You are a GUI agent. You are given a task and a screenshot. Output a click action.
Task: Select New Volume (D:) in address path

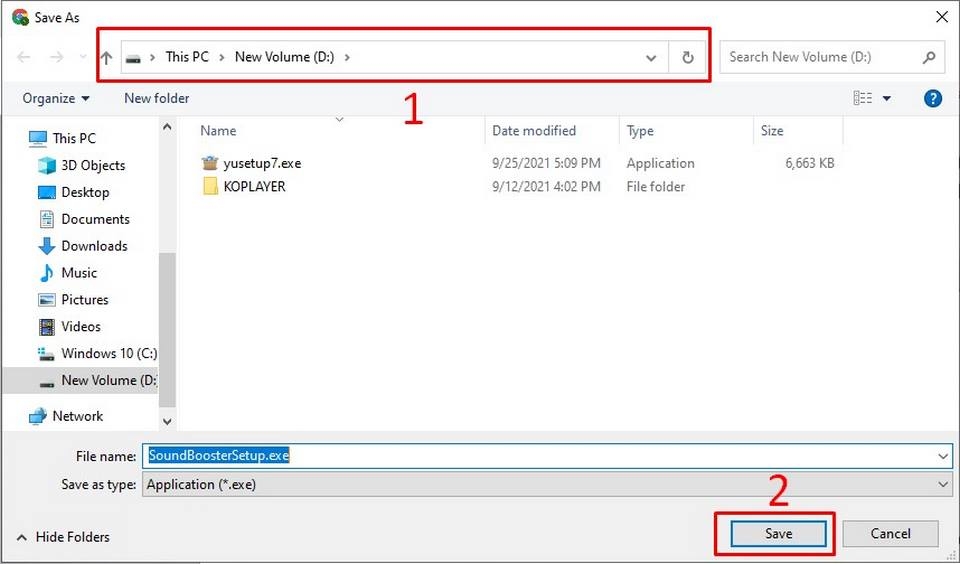coord(285,57)
